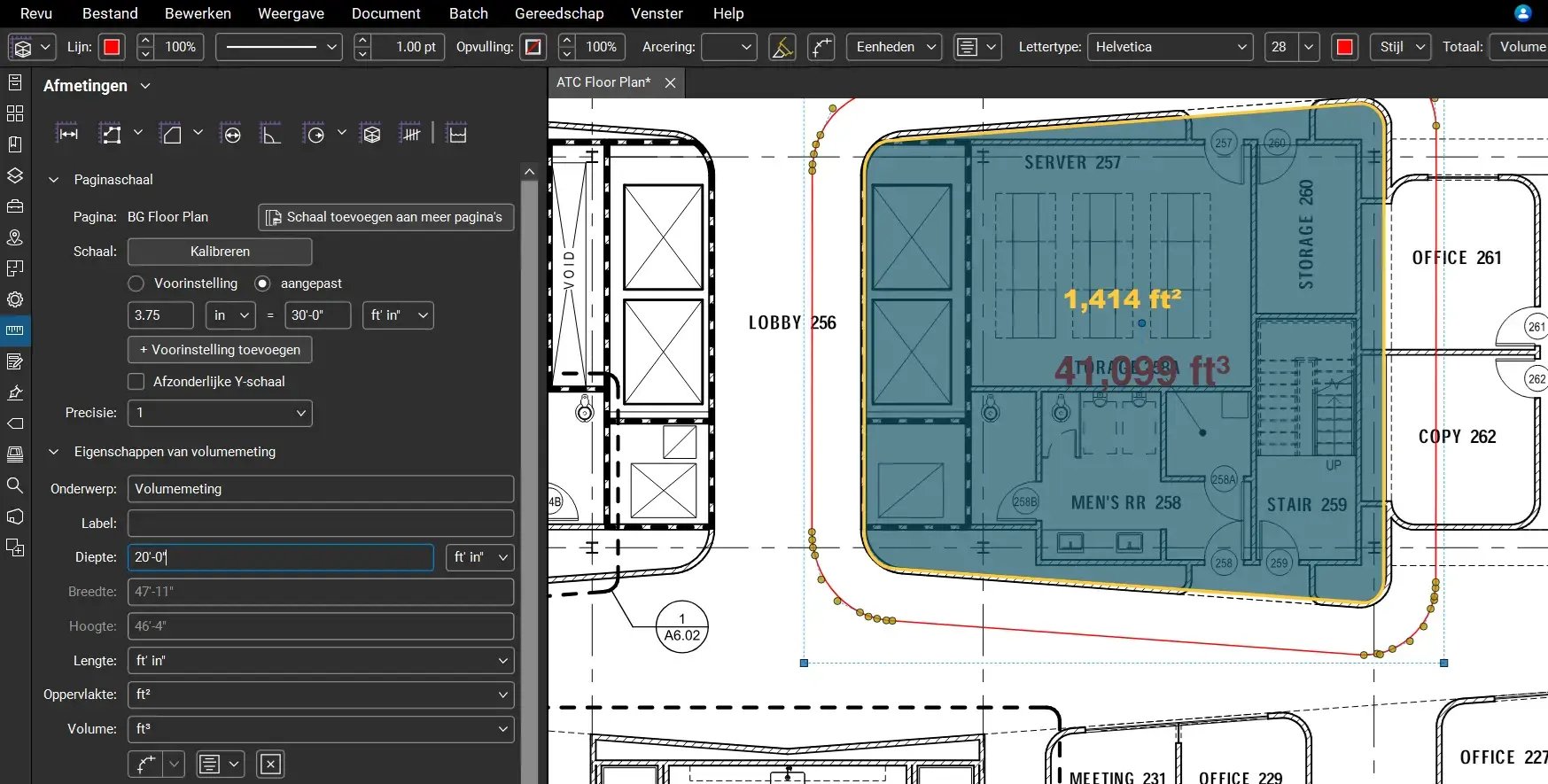
Task: Open the Properties gear panel in sidebar
Action: [x=15, y=299]
